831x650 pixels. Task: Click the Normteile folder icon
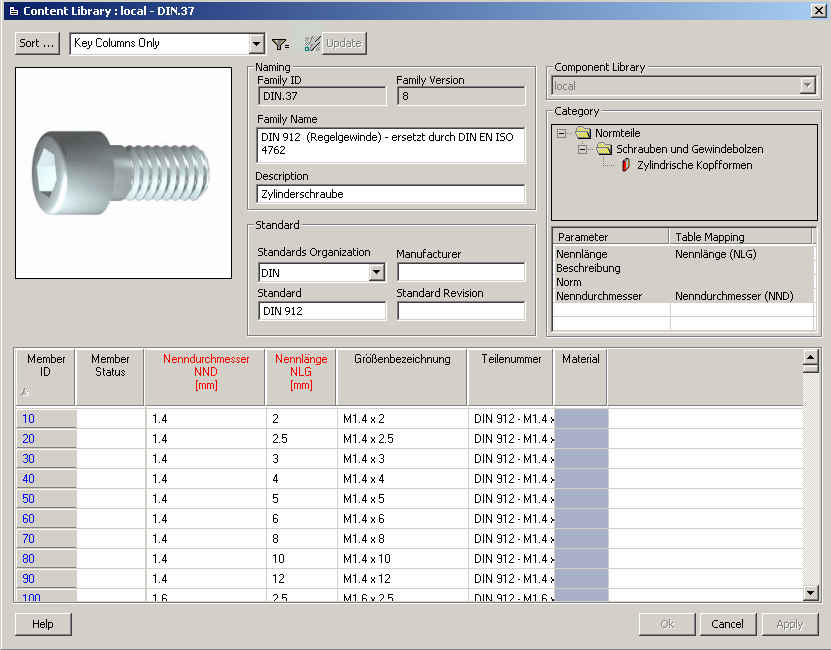583,133
